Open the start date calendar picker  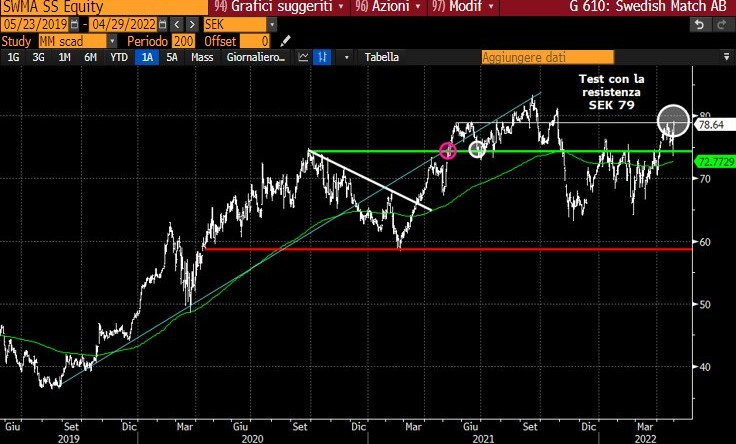pos(74,24)
